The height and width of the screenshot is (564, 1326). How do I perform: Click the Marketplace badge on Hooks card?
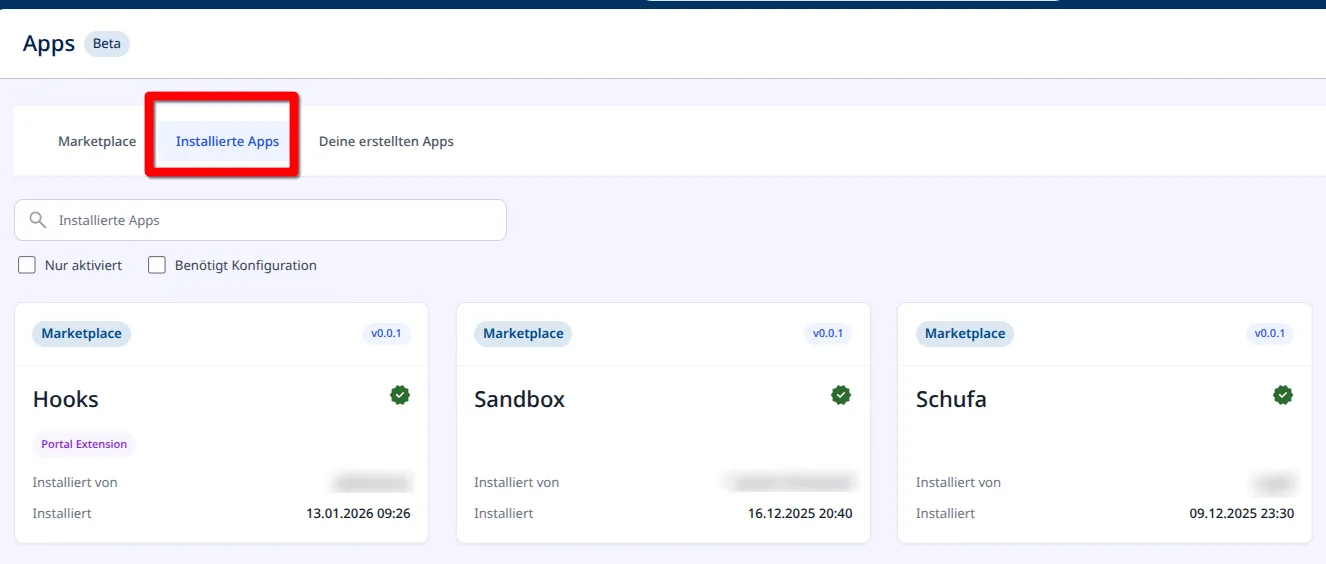[x=81, y=334]
